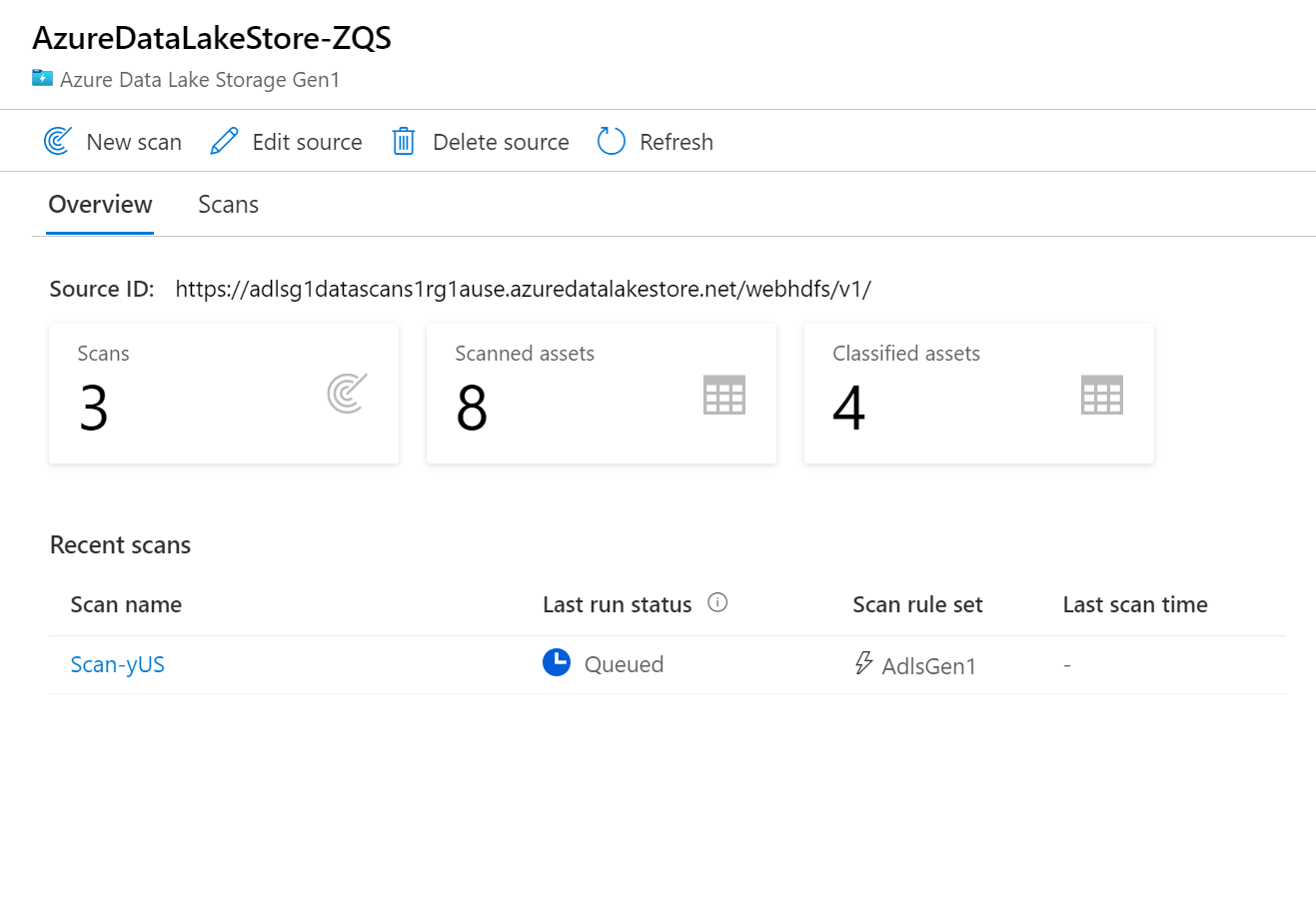Click the Last run status info icon
Viewport: 1316px width, 909px height.
pyautogui.click(x=717, y=602)
